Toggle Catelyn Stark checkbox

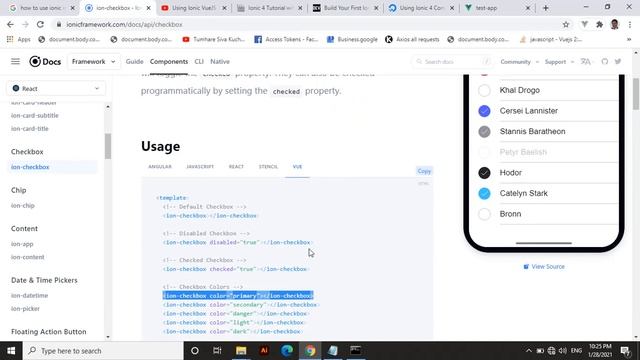coord(484,193)
